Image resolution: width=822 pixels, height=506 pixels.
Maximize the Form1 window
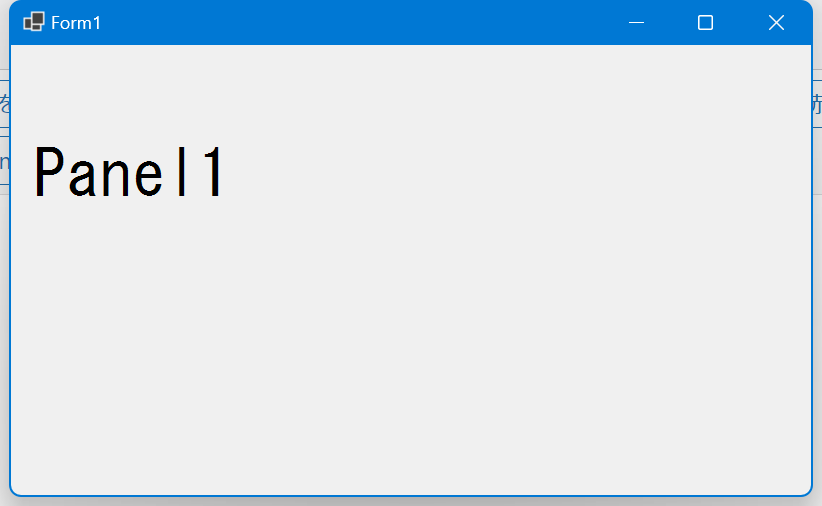(x=705, y=23)
